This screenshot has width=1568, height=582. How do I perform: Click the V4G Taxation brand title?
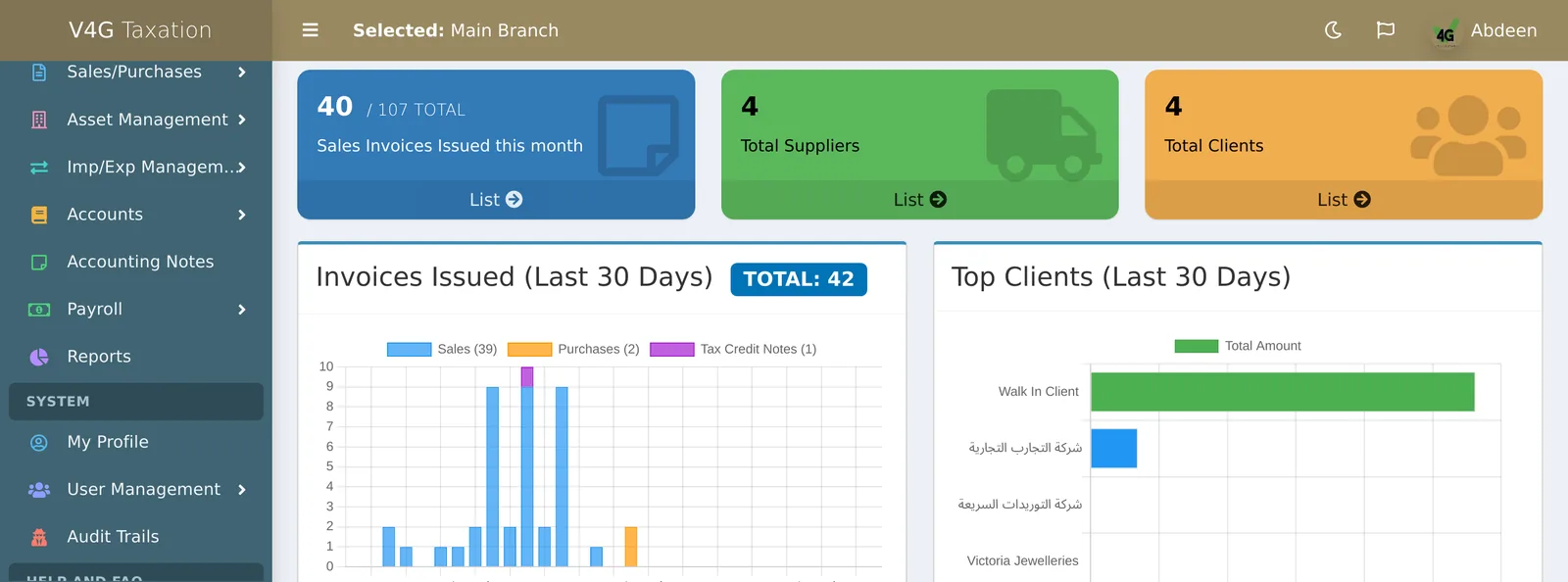click(140, 30)
